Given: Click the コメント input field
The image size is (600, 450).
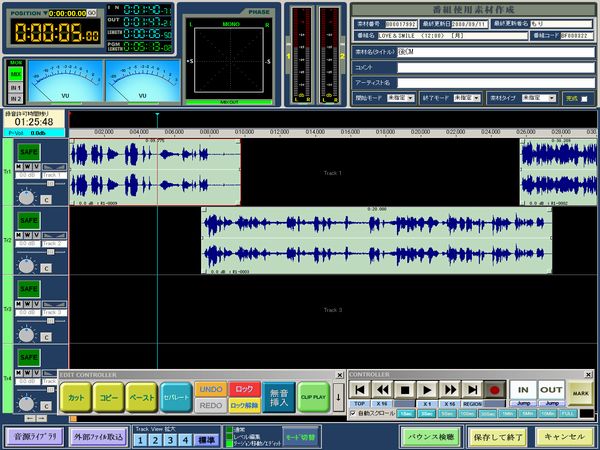Looking at the screenshot, I should [495, 67].
